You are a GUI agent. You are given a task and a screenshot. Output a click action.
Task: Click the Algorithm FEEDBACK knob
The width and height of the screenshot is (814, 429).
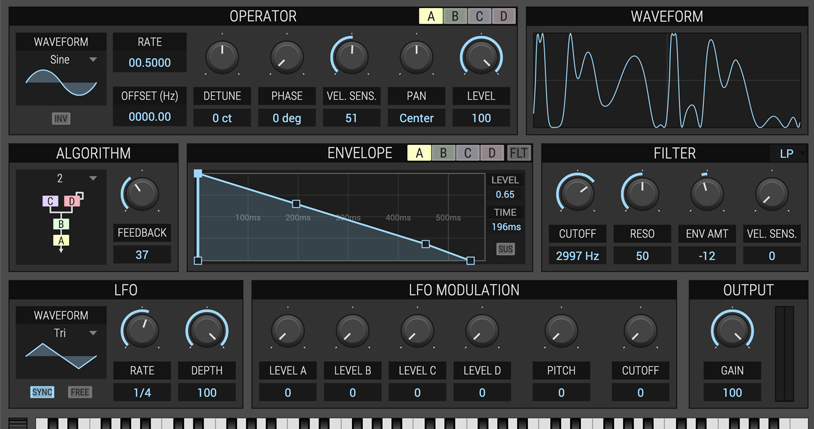click(141, 194)
